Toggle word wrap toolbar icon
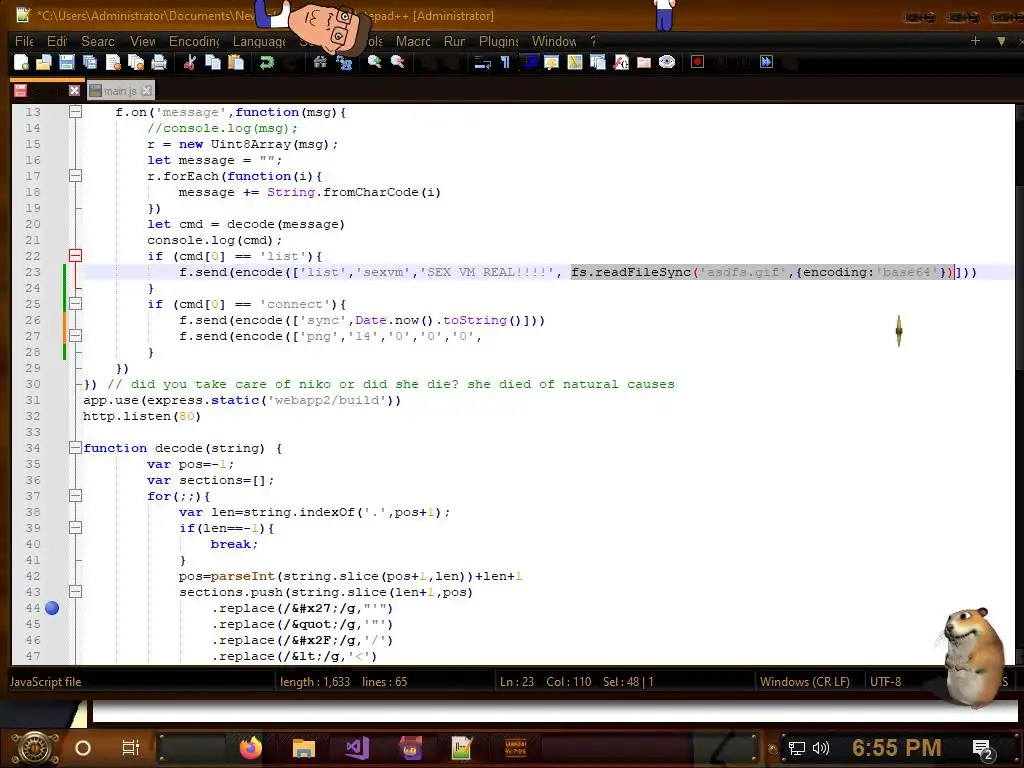 [x=483, y=63]
